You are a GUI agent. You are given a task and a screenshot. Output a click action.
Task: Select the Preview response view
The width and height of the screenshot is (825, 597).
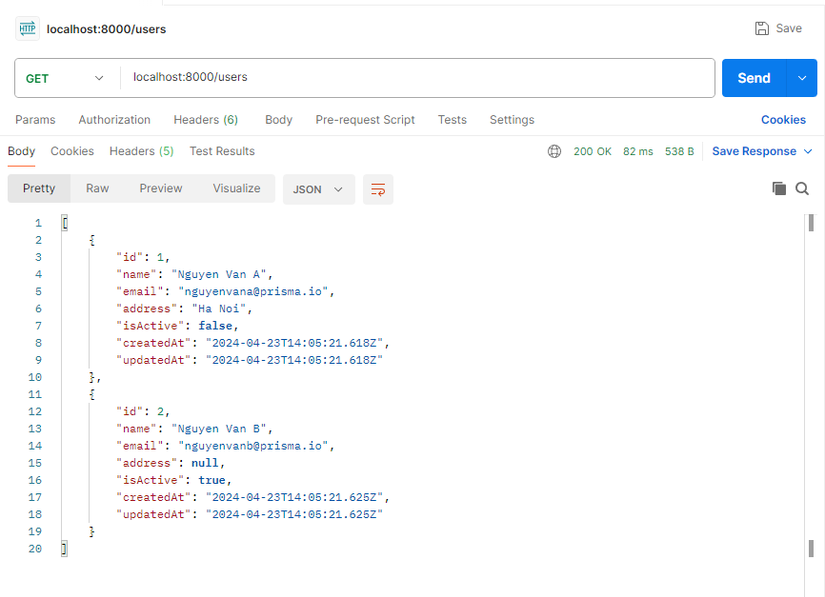coord(160,188)
